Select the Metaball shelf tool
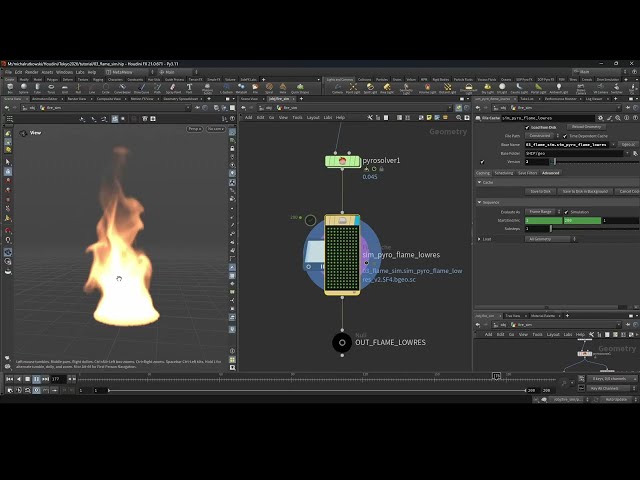Image resolution: width=640 pixels, height=480 pixels. click(x=241, y=88)
